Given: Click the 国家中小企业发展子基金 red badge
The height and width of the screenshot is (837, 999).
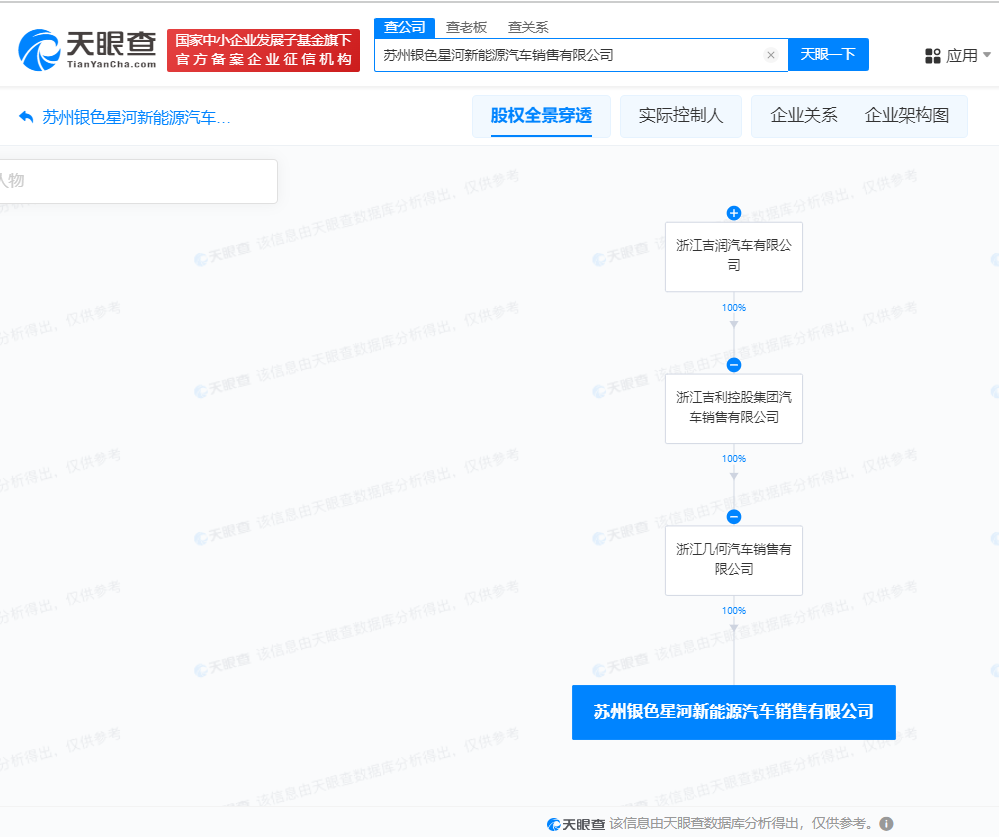Looking at the screenshot, I should 263,48.
